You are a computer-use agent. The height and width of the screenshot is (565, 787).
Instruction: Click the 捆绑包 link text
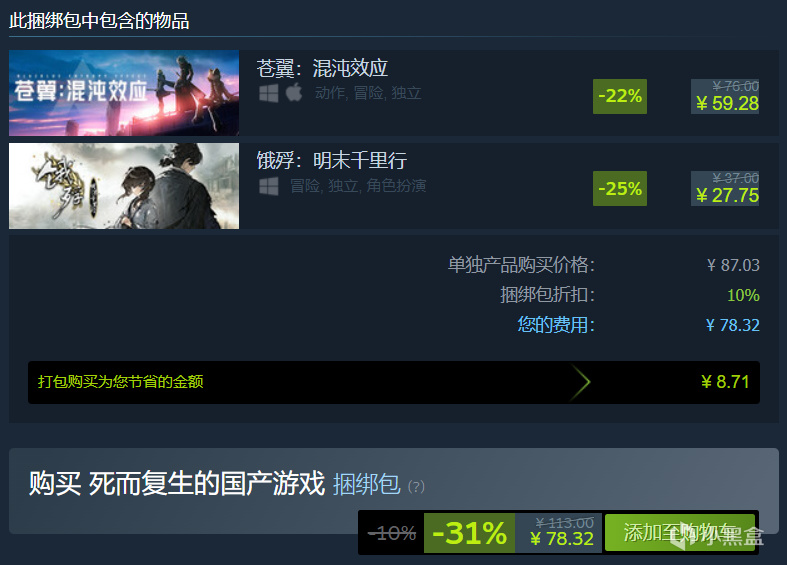coord(367,485)
